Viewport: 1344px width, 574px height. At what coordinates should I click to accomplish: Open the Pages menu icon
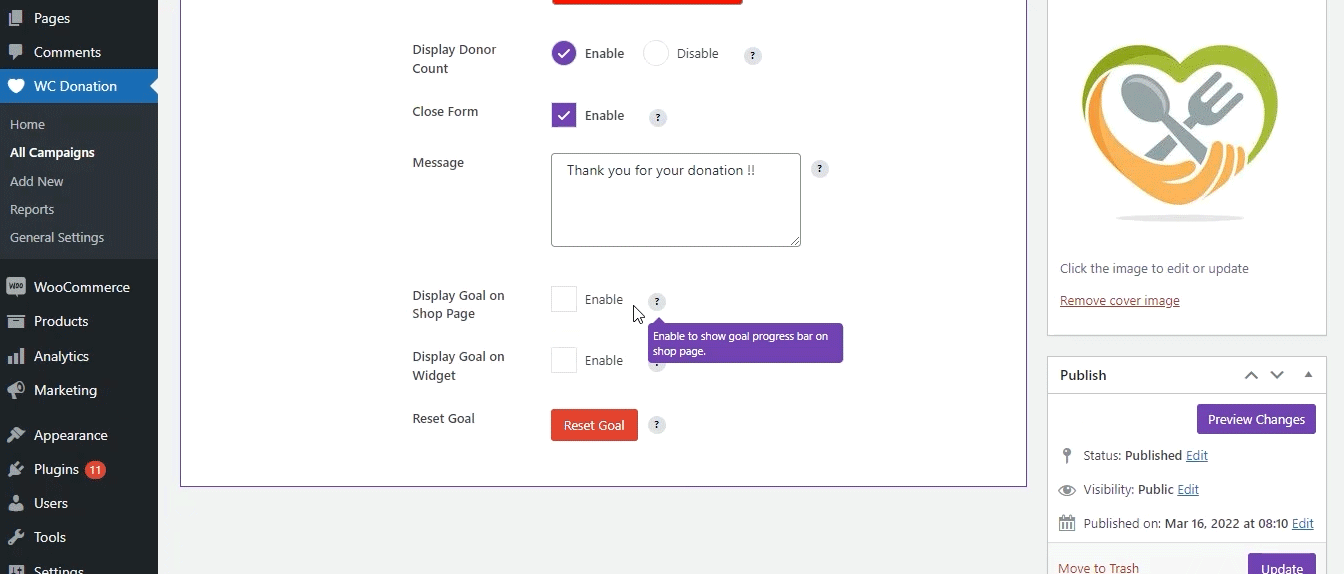(16, 18)
